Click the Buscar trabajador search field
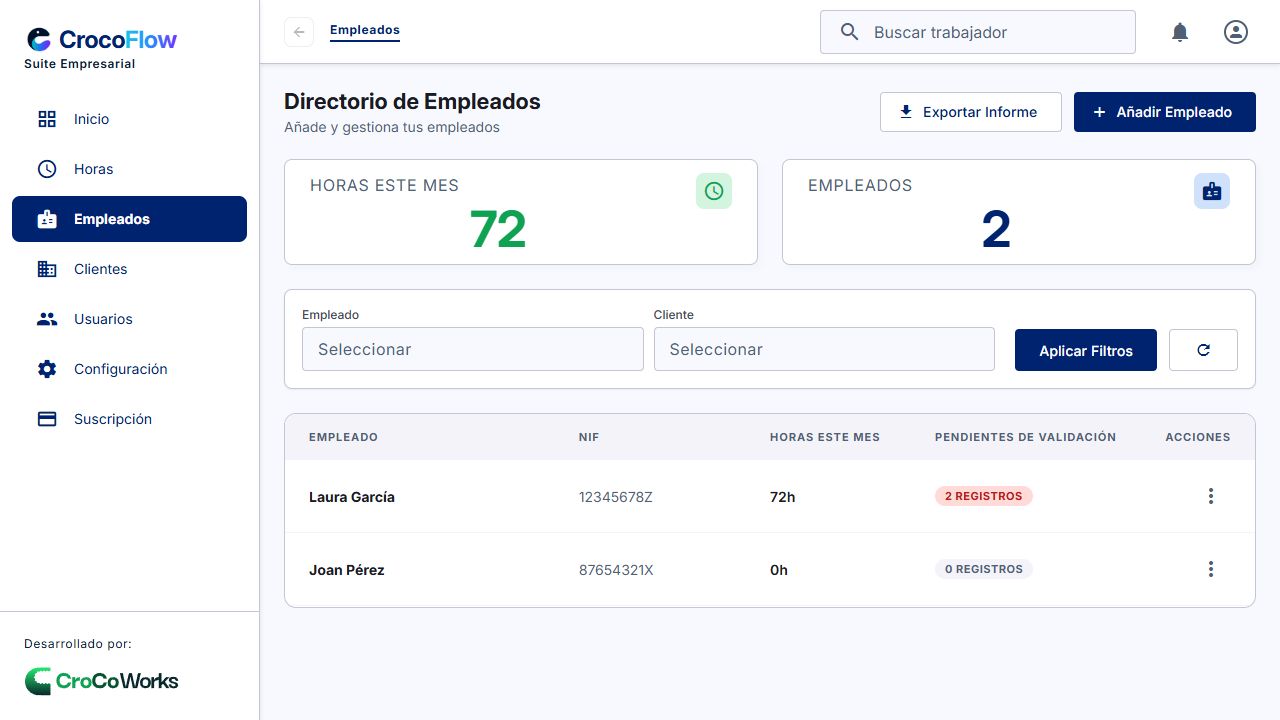Viewport: 1280px width, 720px height. pyautogui.click(x=978, y=32)
